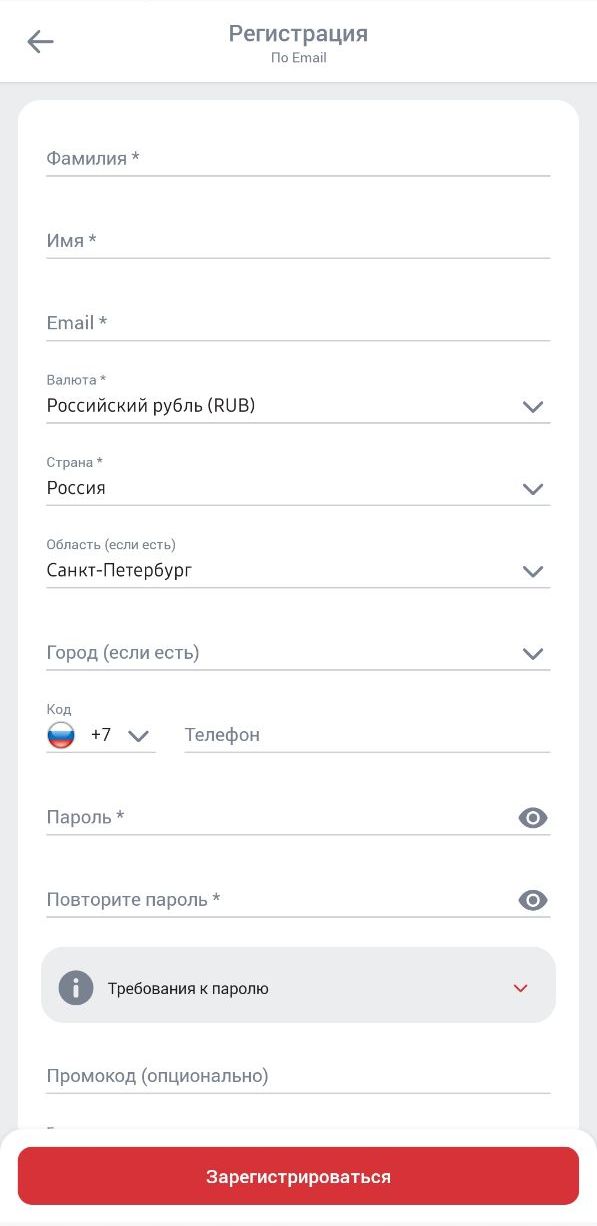
Task: Show password in the Пароль field
Action: pos(534,818)
